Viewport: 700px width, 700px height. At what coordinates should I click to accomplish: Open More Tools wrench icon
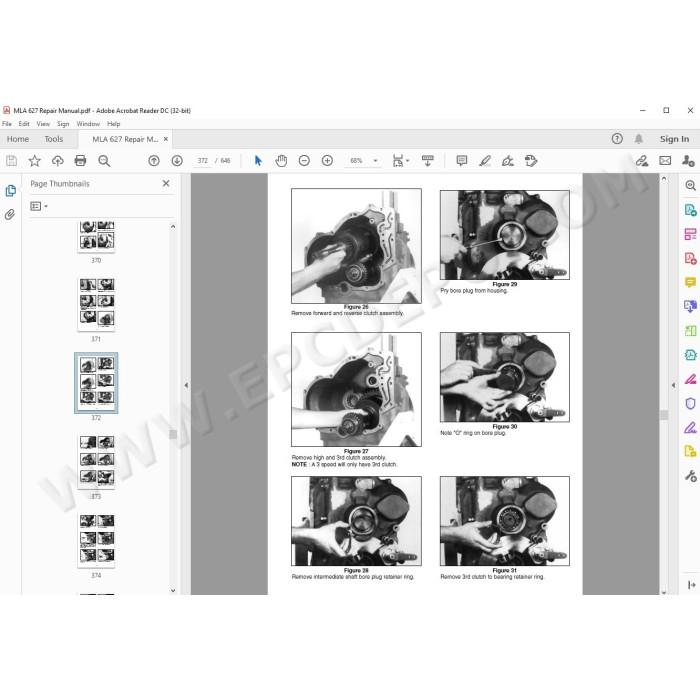coord(690,476)
